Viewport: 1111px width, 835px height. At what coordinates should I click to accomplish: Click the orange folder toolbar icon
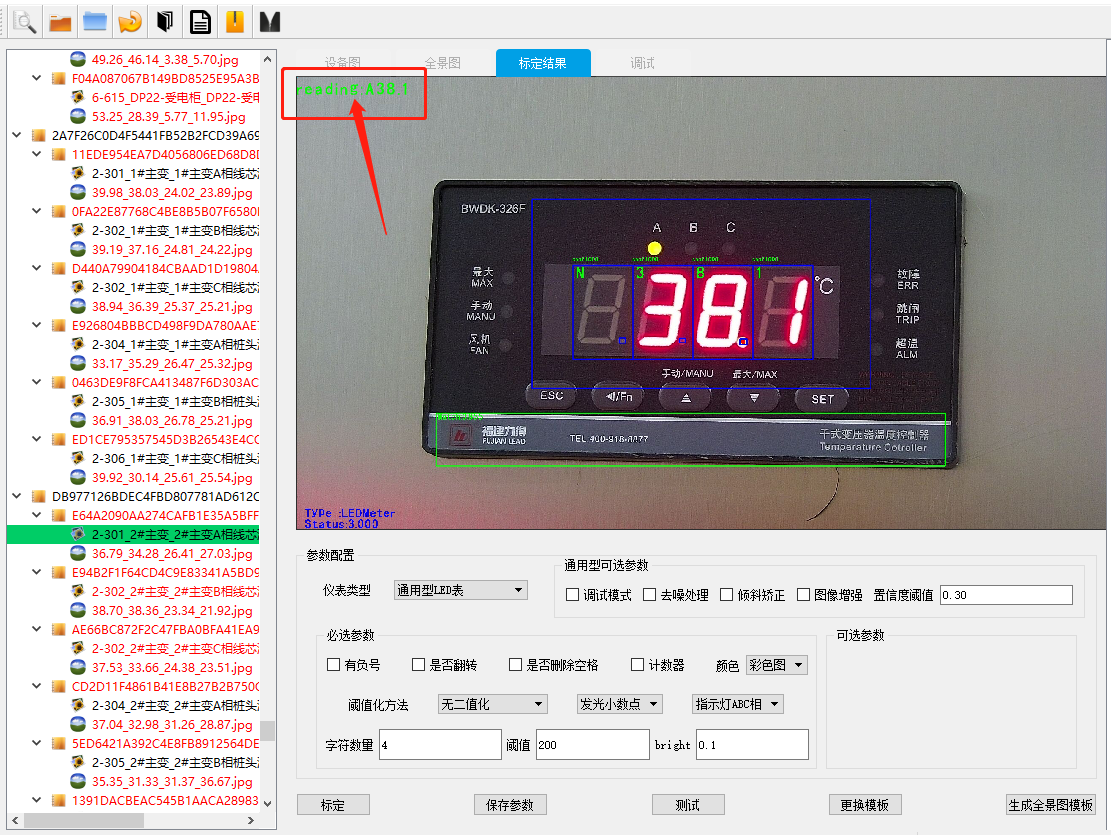coord(60,22)
